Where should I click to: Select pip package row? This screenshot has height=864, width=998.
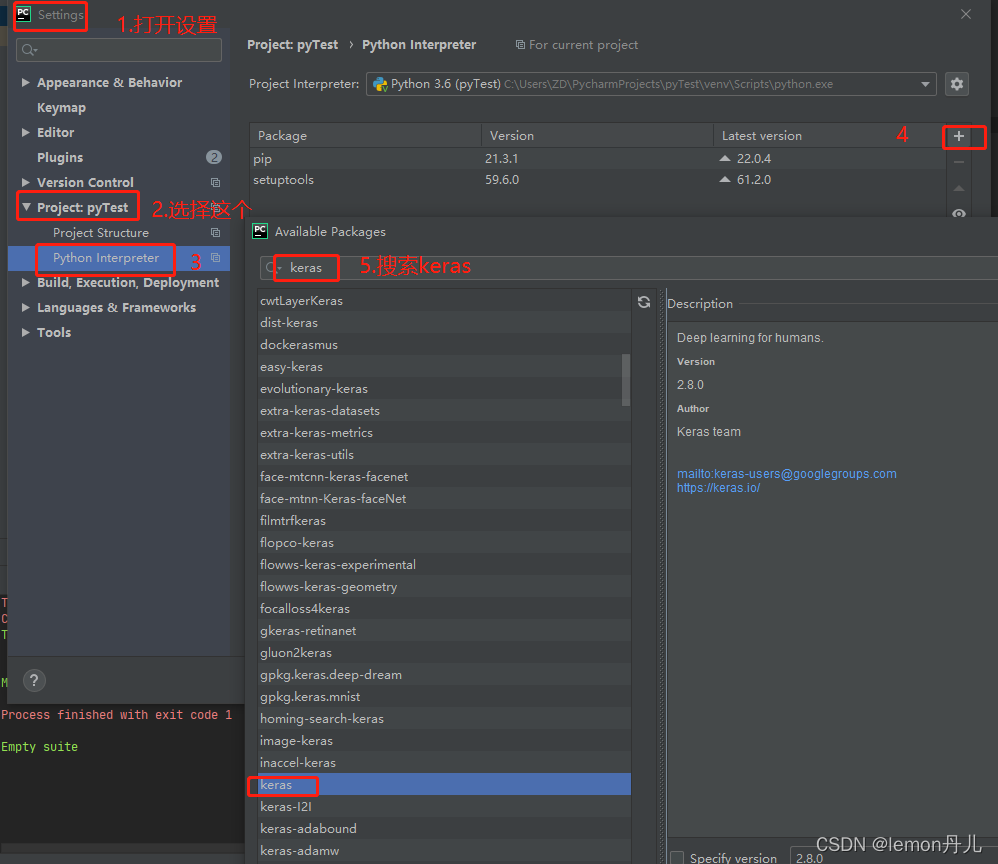(x=597, y=159)
